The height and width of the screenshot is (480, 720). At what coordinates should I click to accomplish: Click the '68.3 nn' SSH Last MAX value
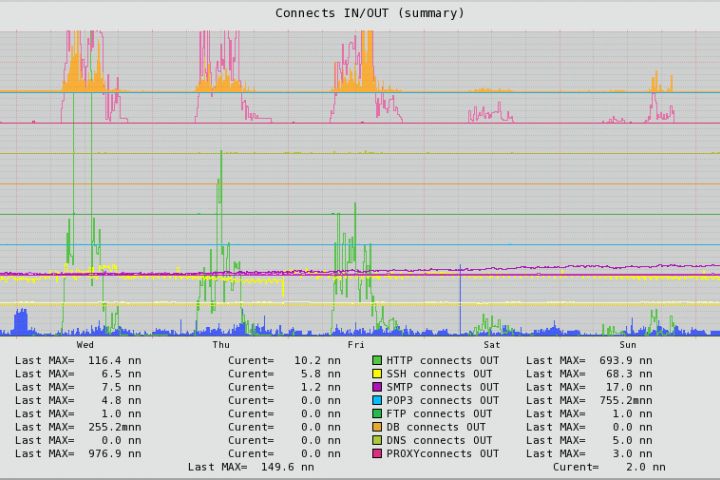click(x=629, y=374)
